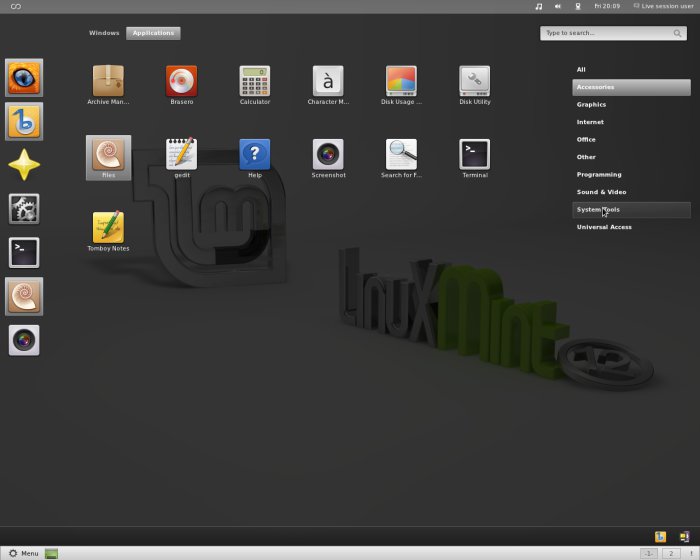
Task: Launch Banshee from the dash favorites
Action: coord(24,121)
